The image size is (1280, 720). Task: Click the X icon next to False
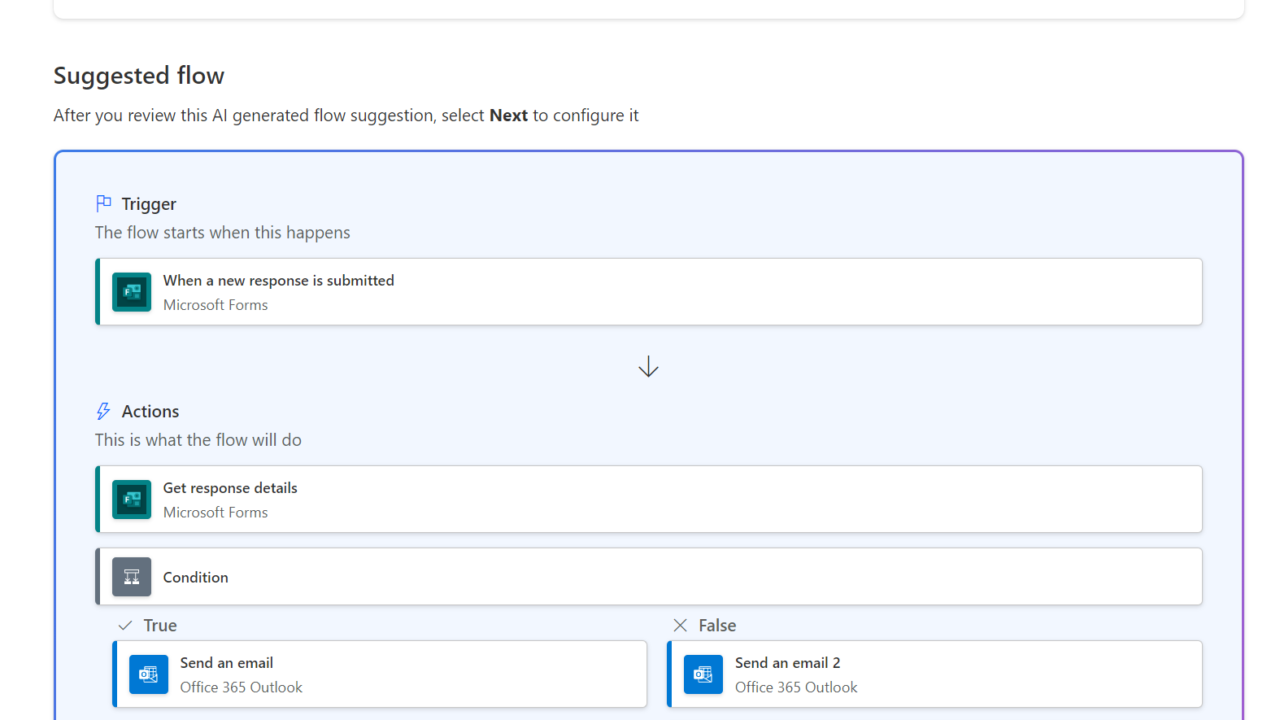tap(680, 625)
